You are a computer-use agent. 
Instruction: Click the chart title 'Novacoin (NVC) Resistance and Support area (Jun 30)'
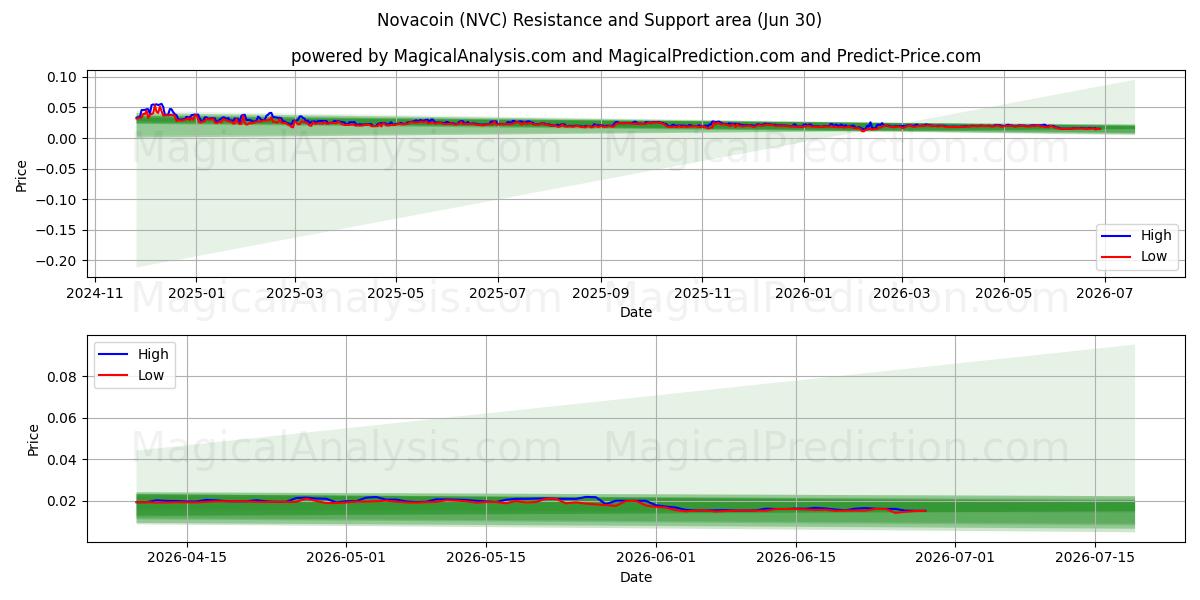pos(600,20)
